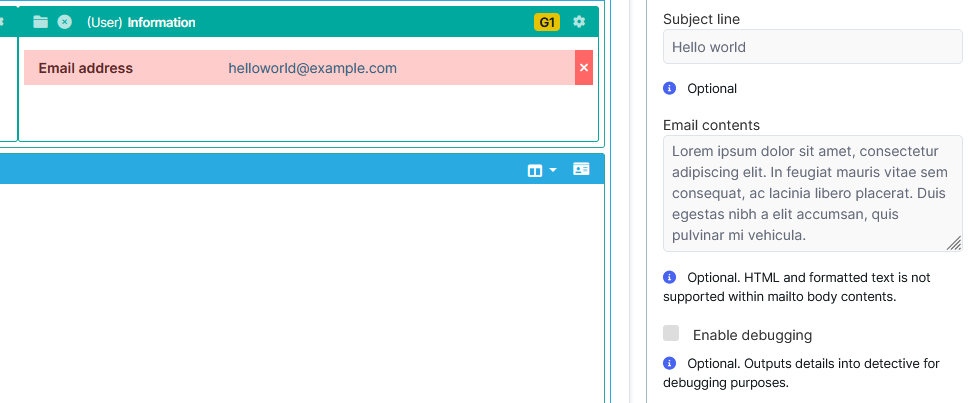This screenshot has width=974, height=403.
Task: Click the yellow G1 badge
Action: (547, 22)
